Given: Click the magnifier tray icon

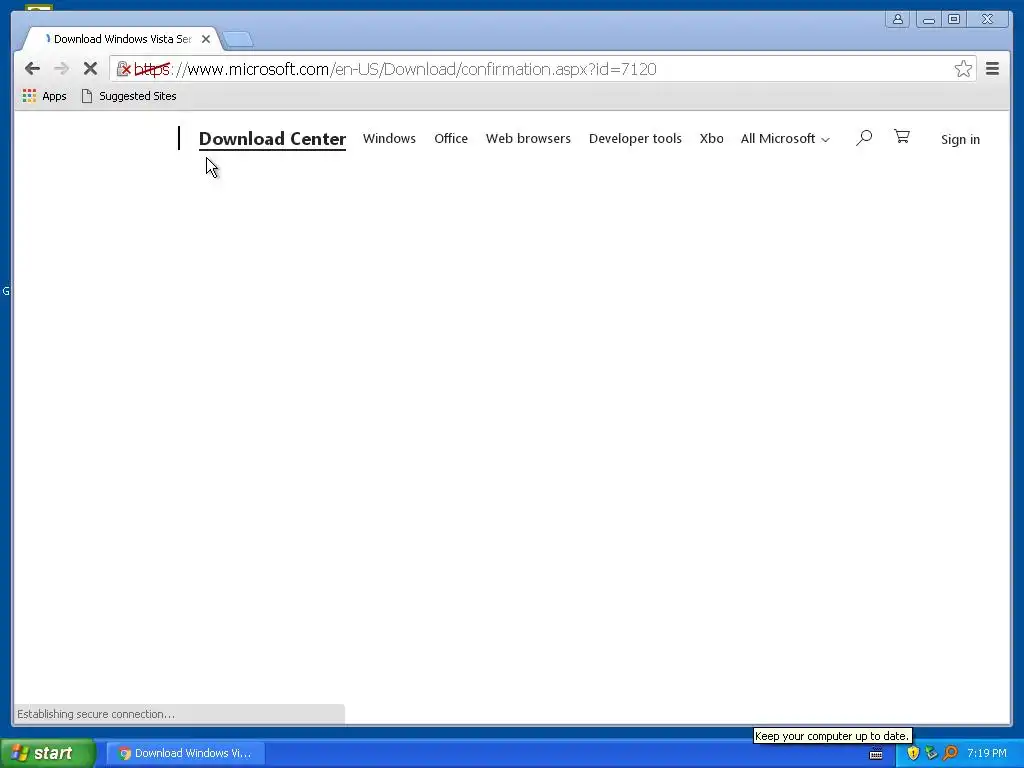Looking at the screenshot, I should coord(950,753).
